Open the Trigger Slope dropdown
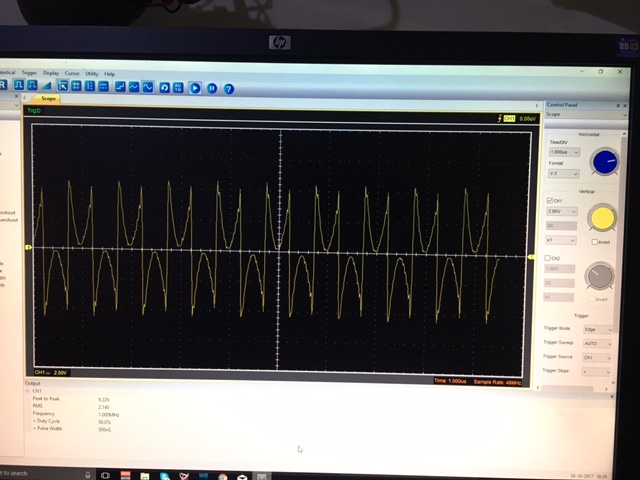Viewport: 640px width, 480px height. [596, 372]
